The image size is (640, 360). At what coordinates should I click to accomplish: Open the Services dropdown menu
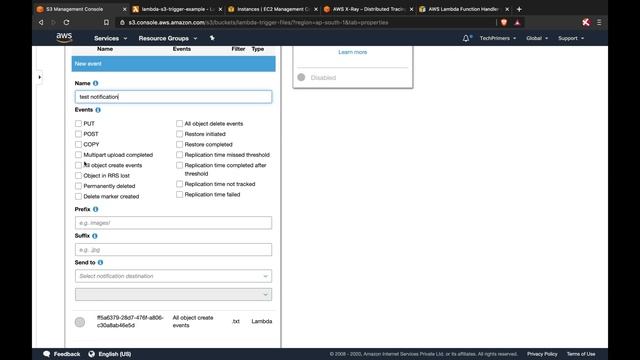pos(111,38)
